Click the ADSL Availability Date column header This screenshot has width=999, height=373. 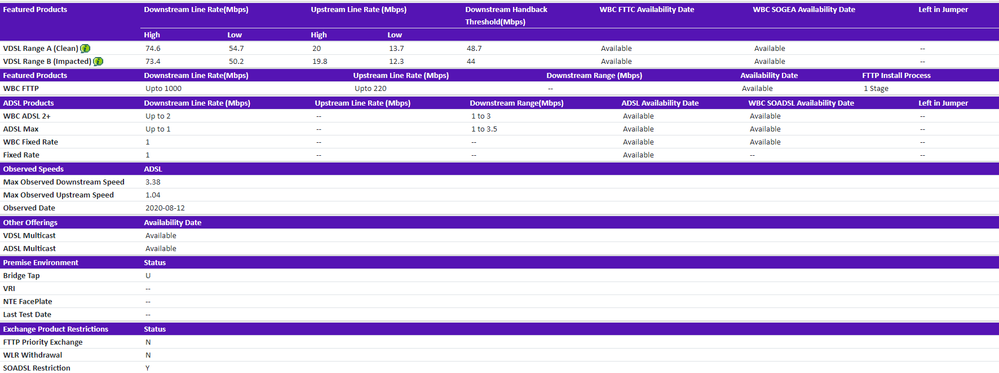click(x=660, y=103)
